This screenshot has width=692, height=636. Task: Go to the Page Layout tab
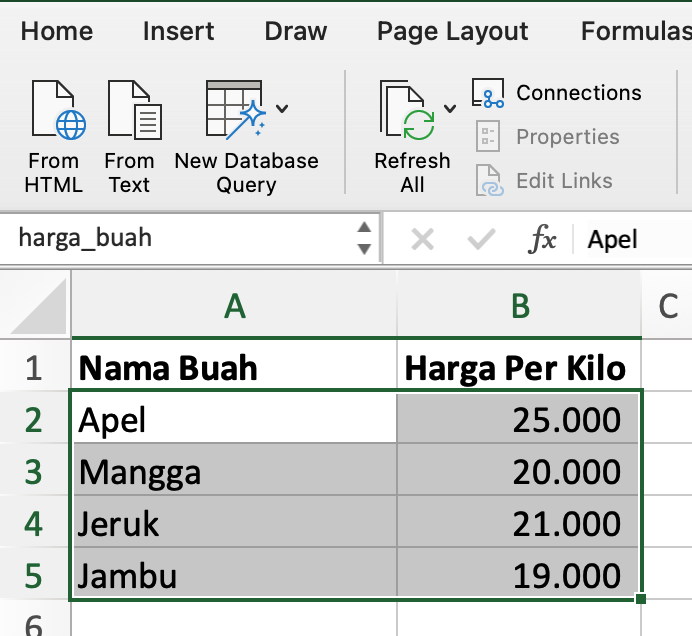(x=452, y=32)
